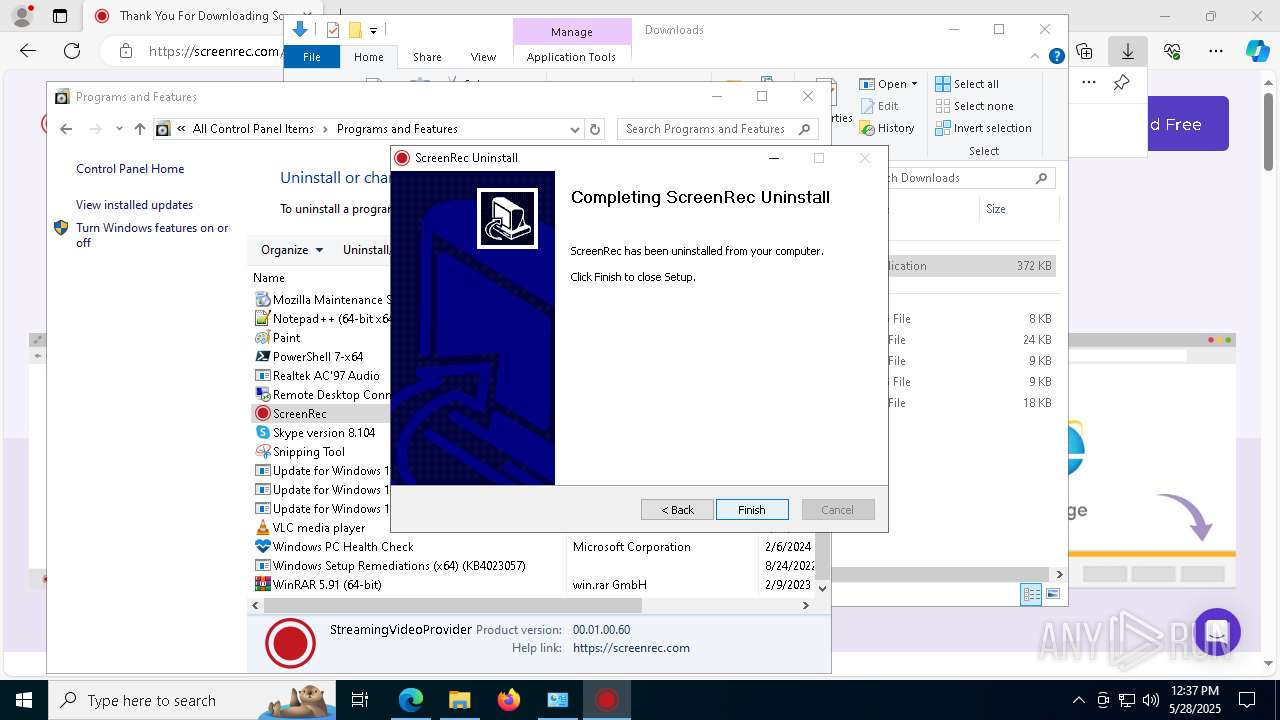Click Up arrow in Programs and Features
This screenshot has height=720, width=1280.
(x=140, y=129)
